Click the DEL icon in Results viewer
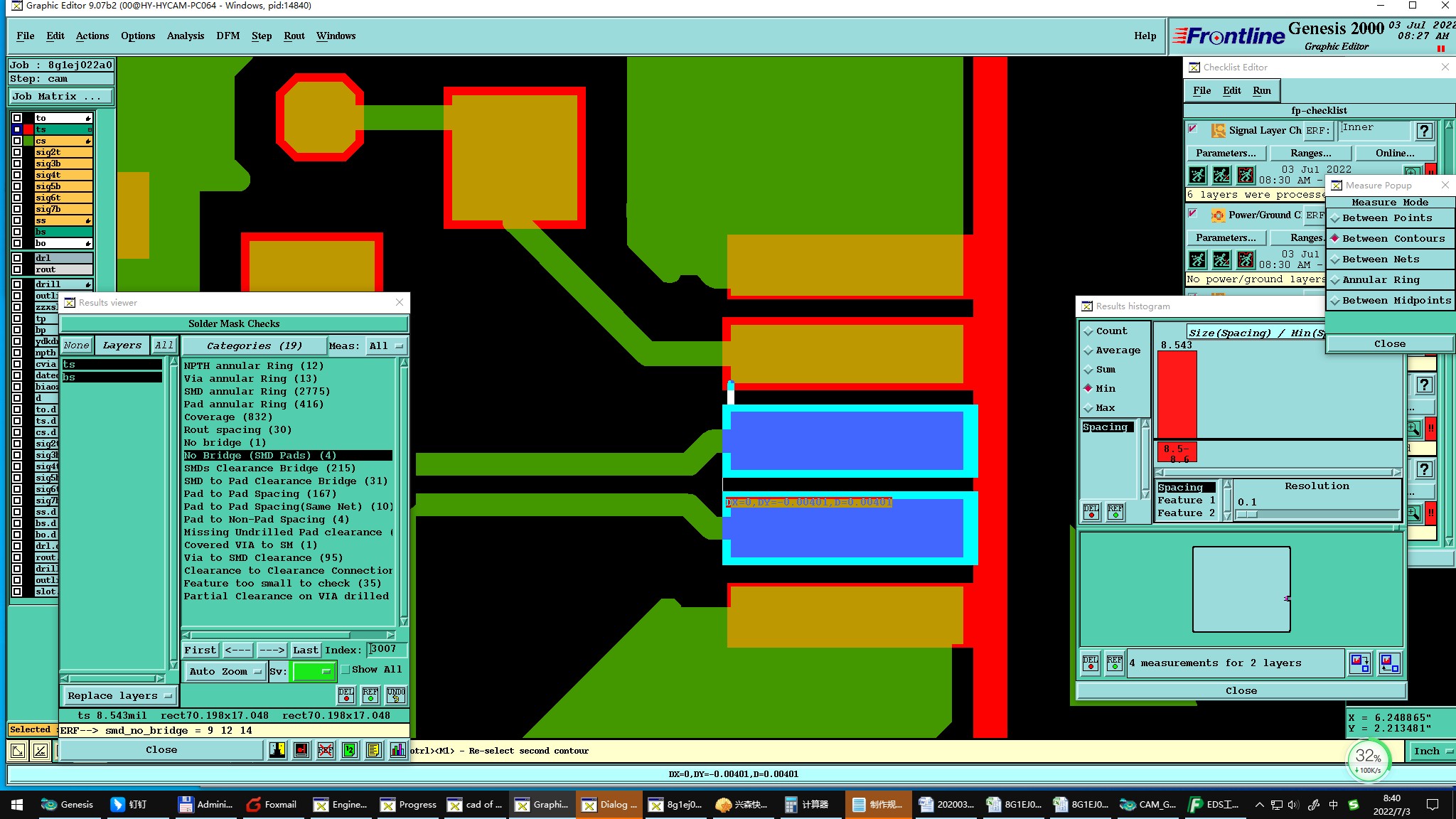The width and height of the screenshot is (1456, 819). coord(346,694)
